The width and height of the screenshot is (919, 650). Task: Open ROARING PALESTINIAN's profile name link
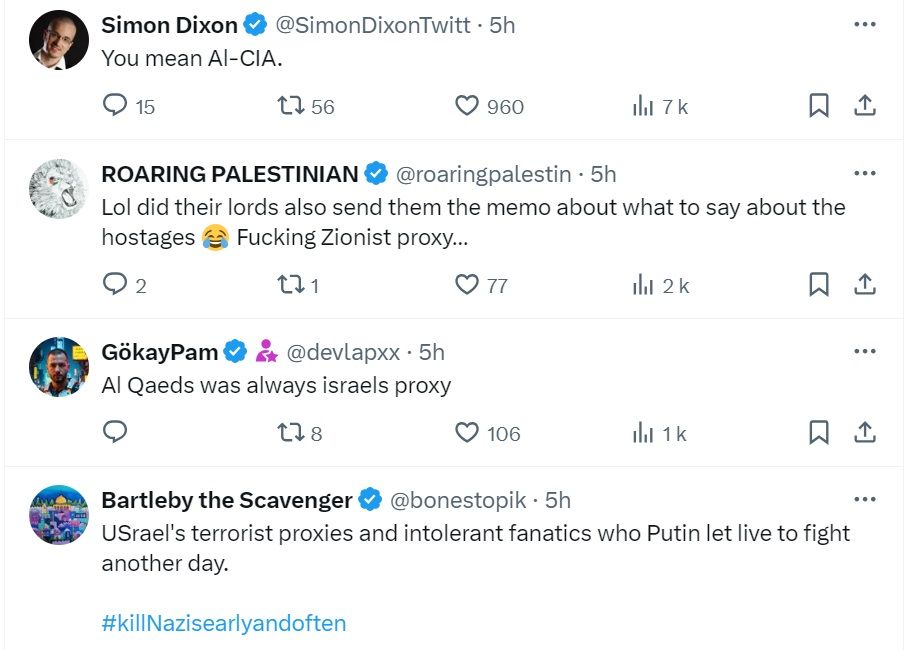[x=230, y=174]
